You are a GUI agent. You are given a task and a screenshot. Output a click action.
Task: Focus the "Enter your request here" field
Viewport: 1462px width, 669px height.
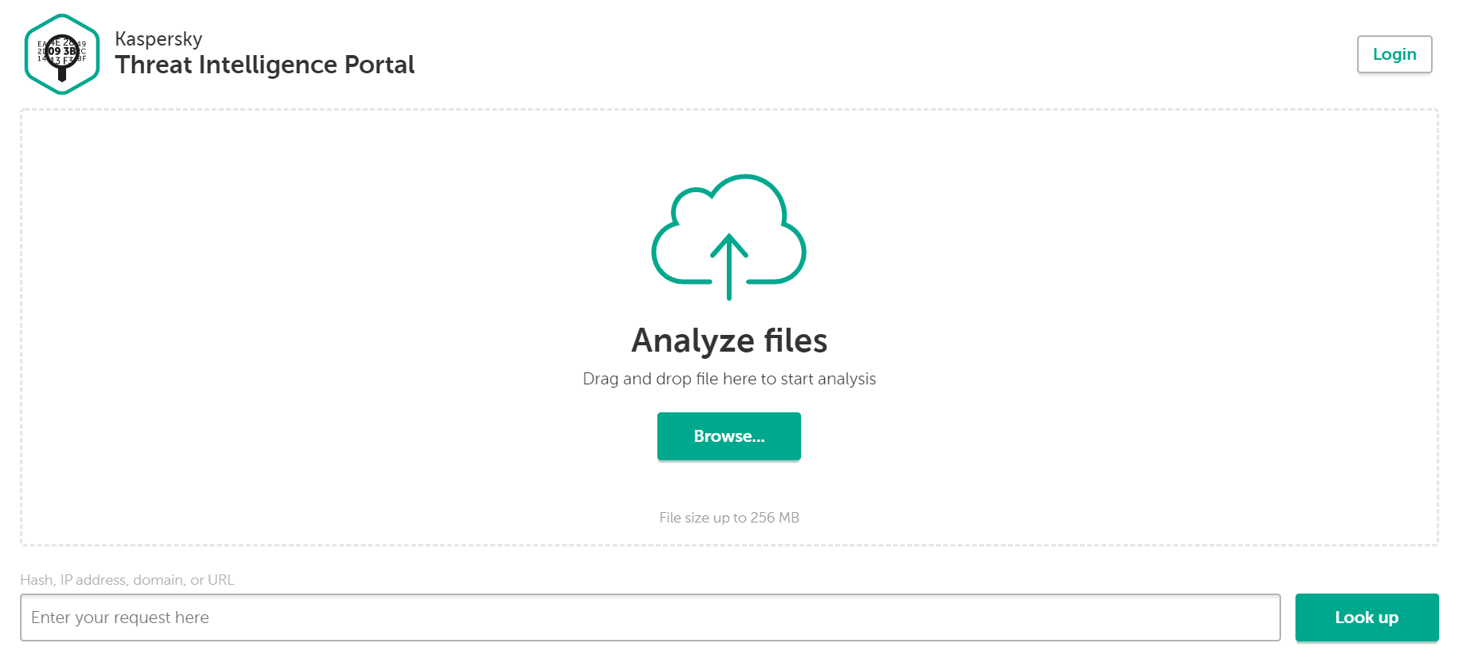650,617
